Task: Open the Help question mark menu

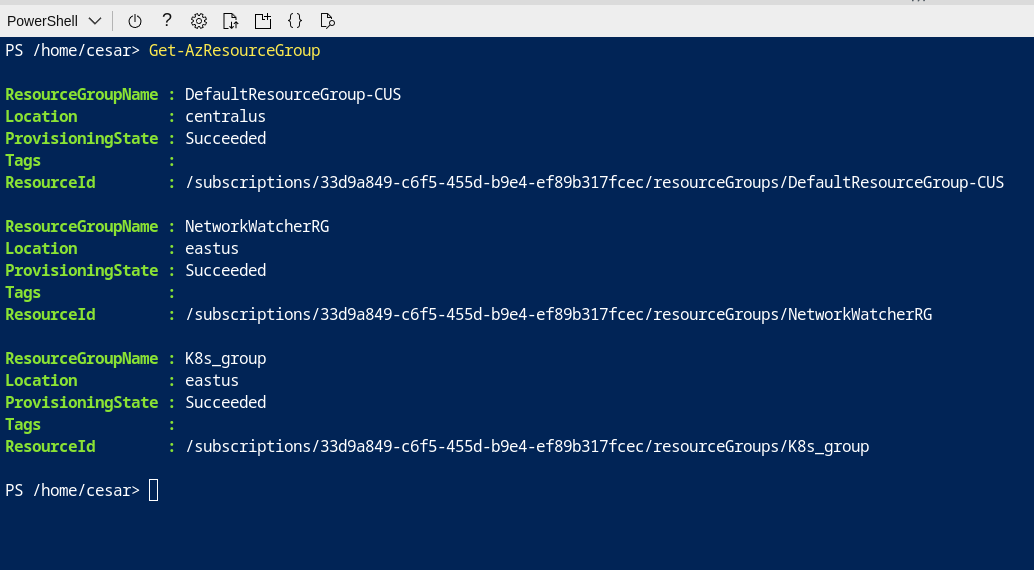Action: [x=167, y=20]
